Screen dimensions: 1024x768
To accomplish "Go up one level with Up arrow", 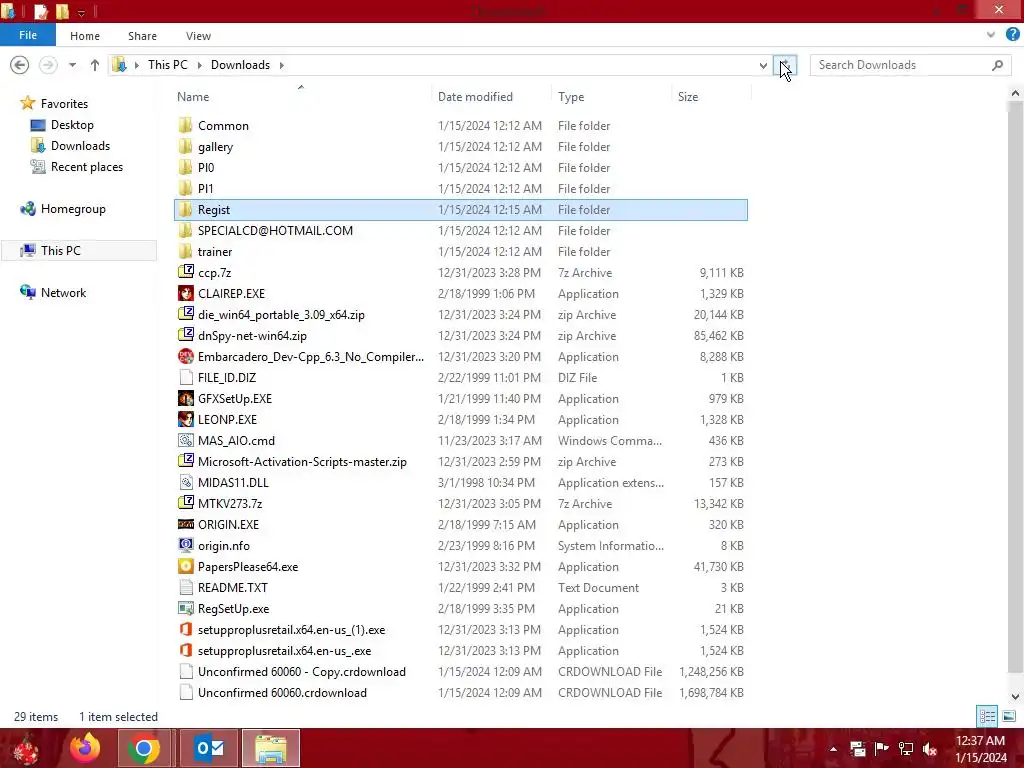I will (95, 65).
